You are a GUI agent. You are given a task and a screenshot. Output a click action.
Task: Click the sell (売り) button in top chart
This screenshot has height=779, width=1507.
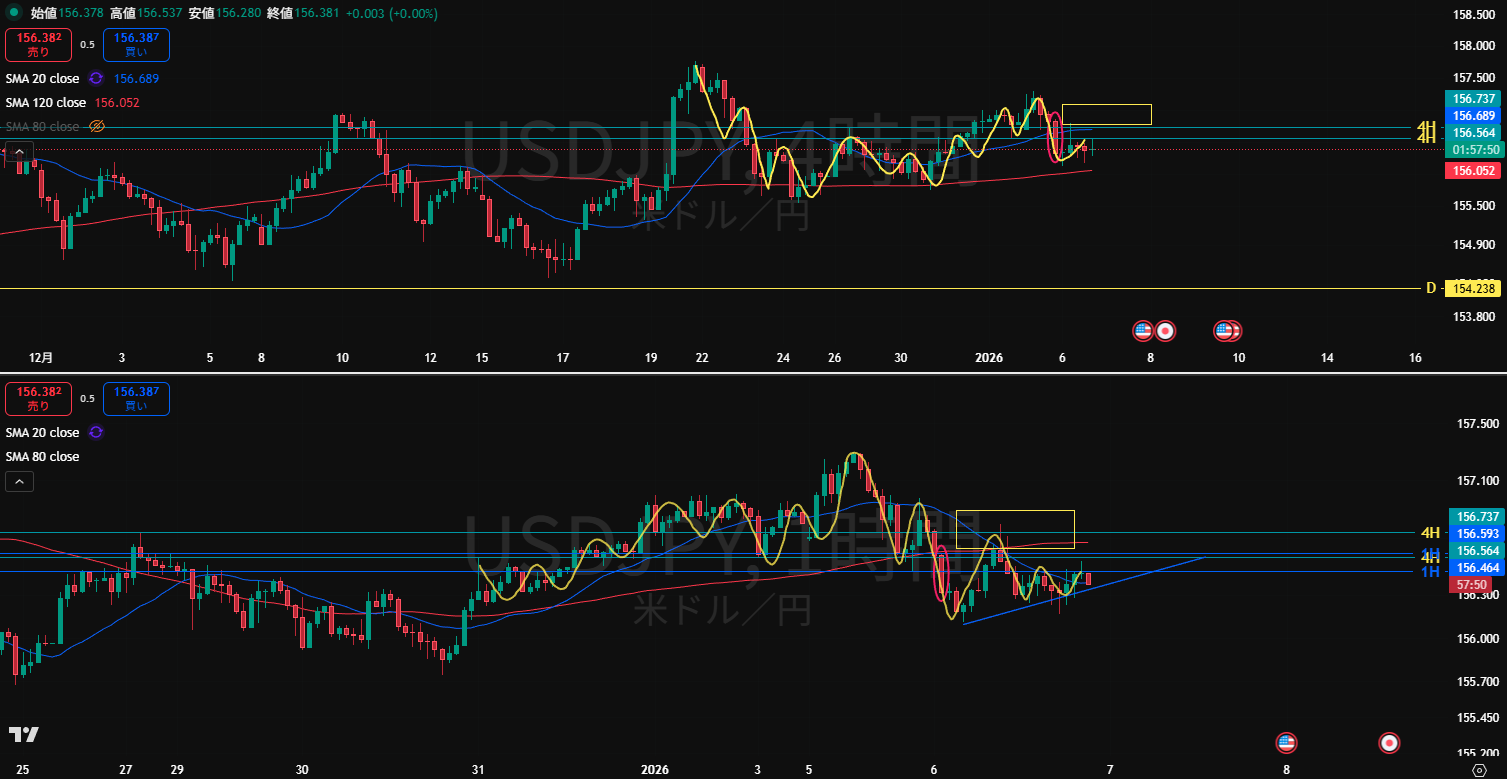pyautogui.click(x=38, y=45)
